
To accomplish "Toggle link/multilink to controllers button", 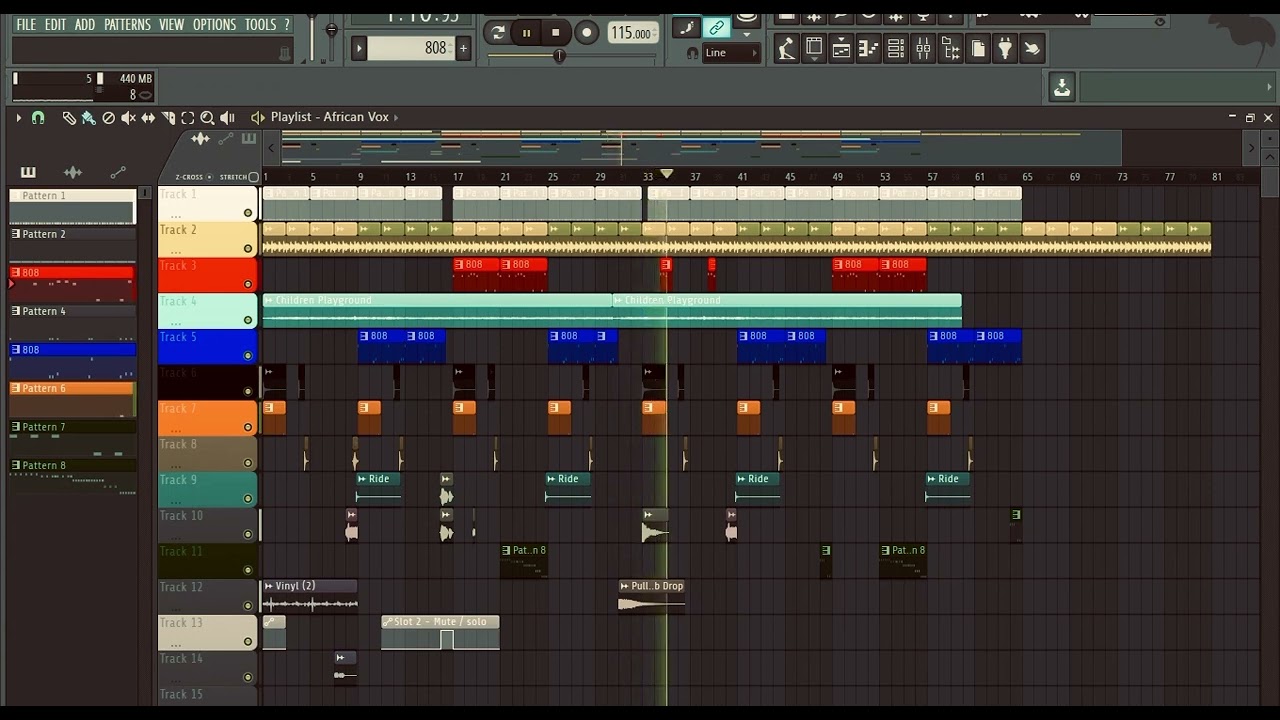I will [x=716, y=27].
